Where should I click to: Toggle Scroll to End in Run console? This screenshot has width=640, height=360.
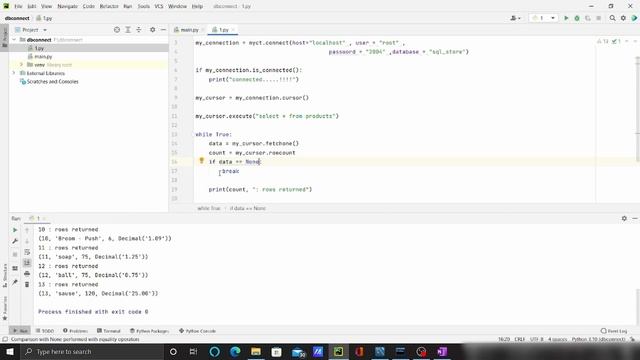(27, 262)
